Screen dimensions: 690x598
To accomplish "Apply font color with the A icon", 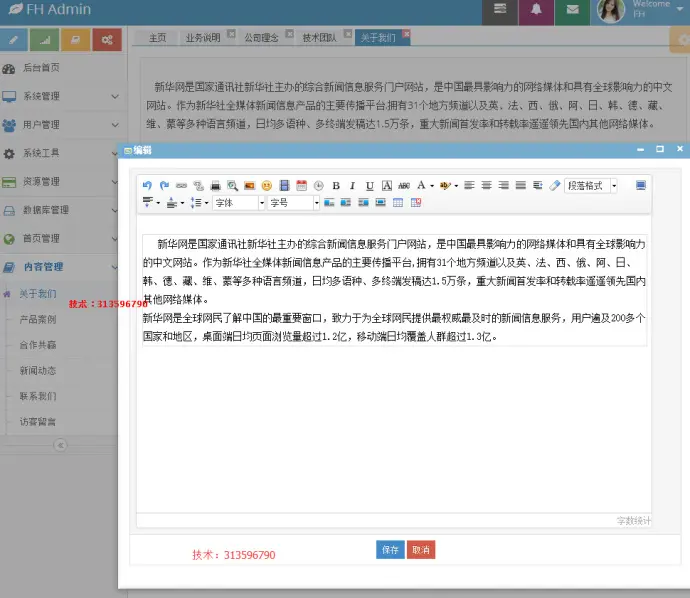I will point(422,185).
